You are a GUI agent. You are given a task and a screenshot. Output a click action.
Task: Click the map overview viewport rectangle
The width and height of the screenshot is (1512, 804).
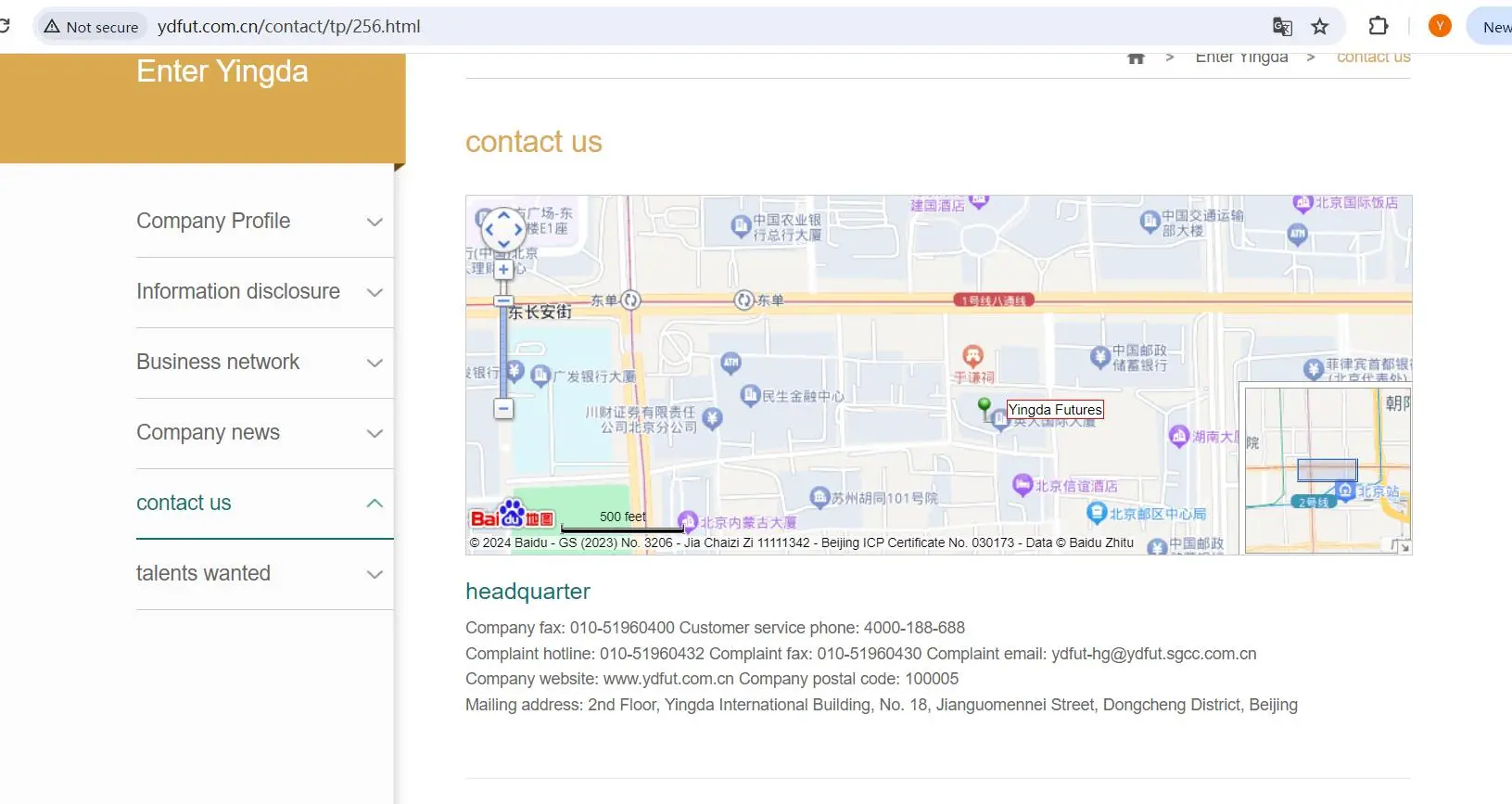(1327, 470)
